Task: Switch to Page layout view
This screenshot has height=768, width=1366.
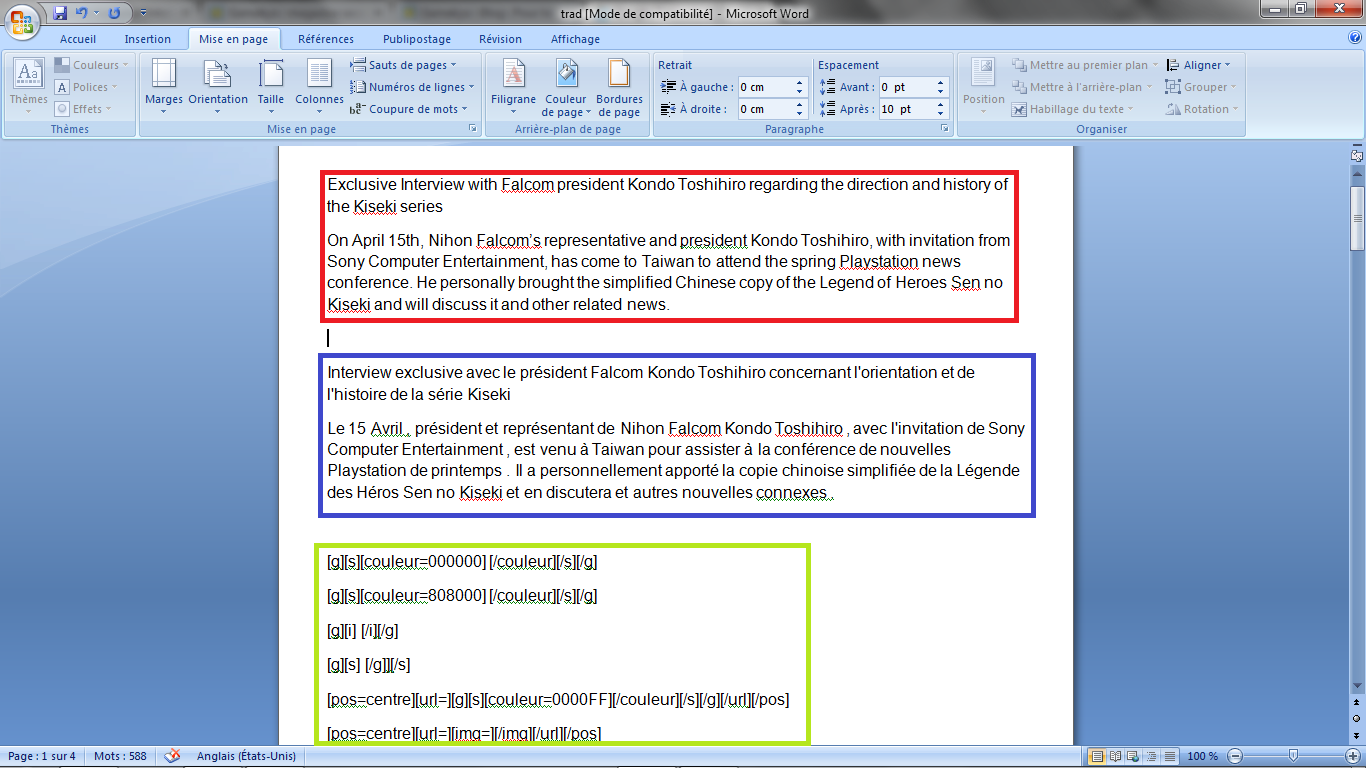Action: tap(1097, 756)
